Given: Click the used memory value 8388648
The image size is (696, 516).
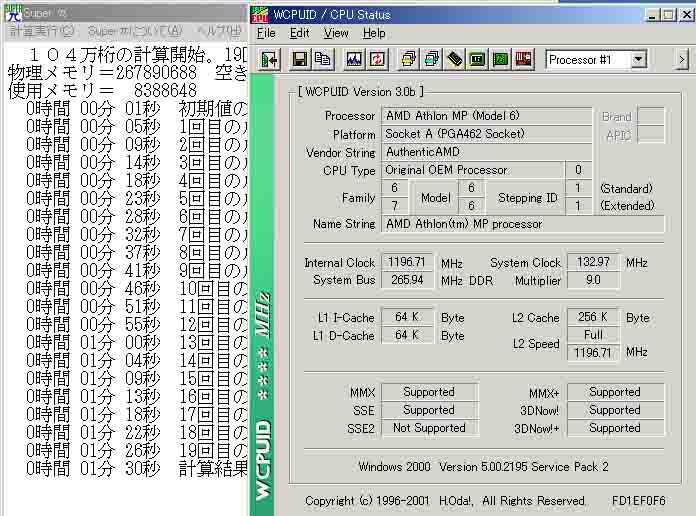Looking at the screenshot, I should (x=165, y=91).
